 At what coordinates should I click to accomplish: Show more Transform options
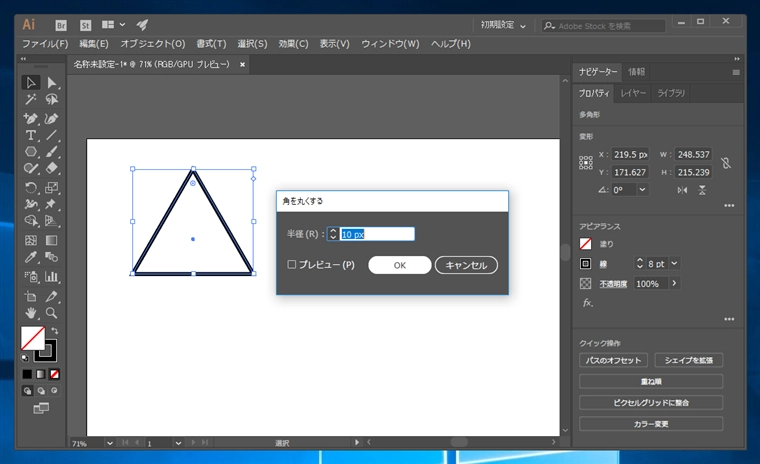729,206
